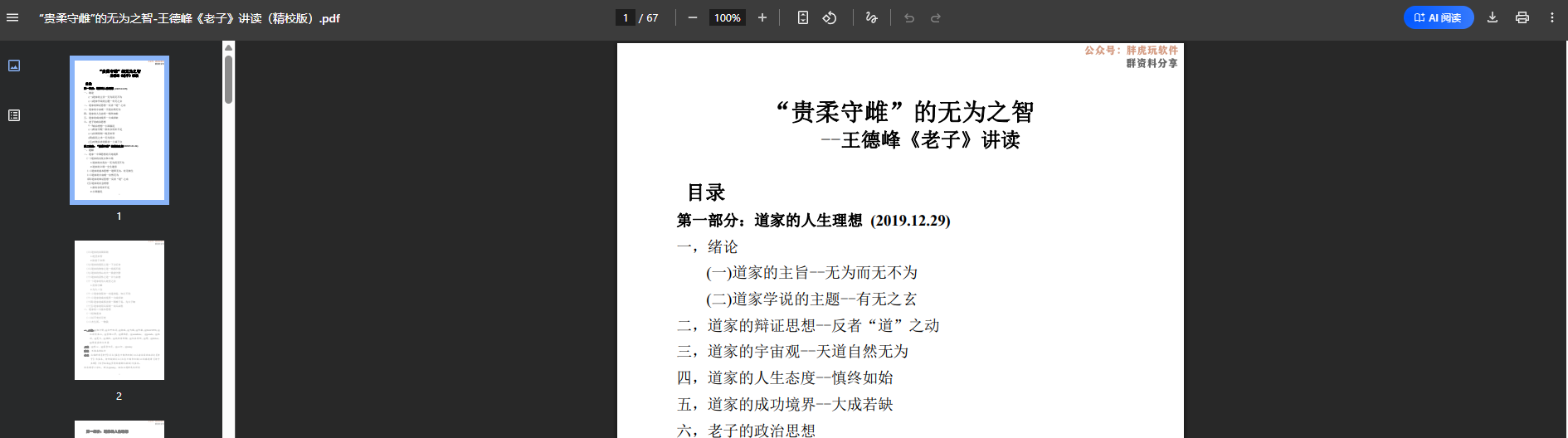
Task: Click 五，道家的成功境界--大成若缺 entry
Action: click(785, 404)
